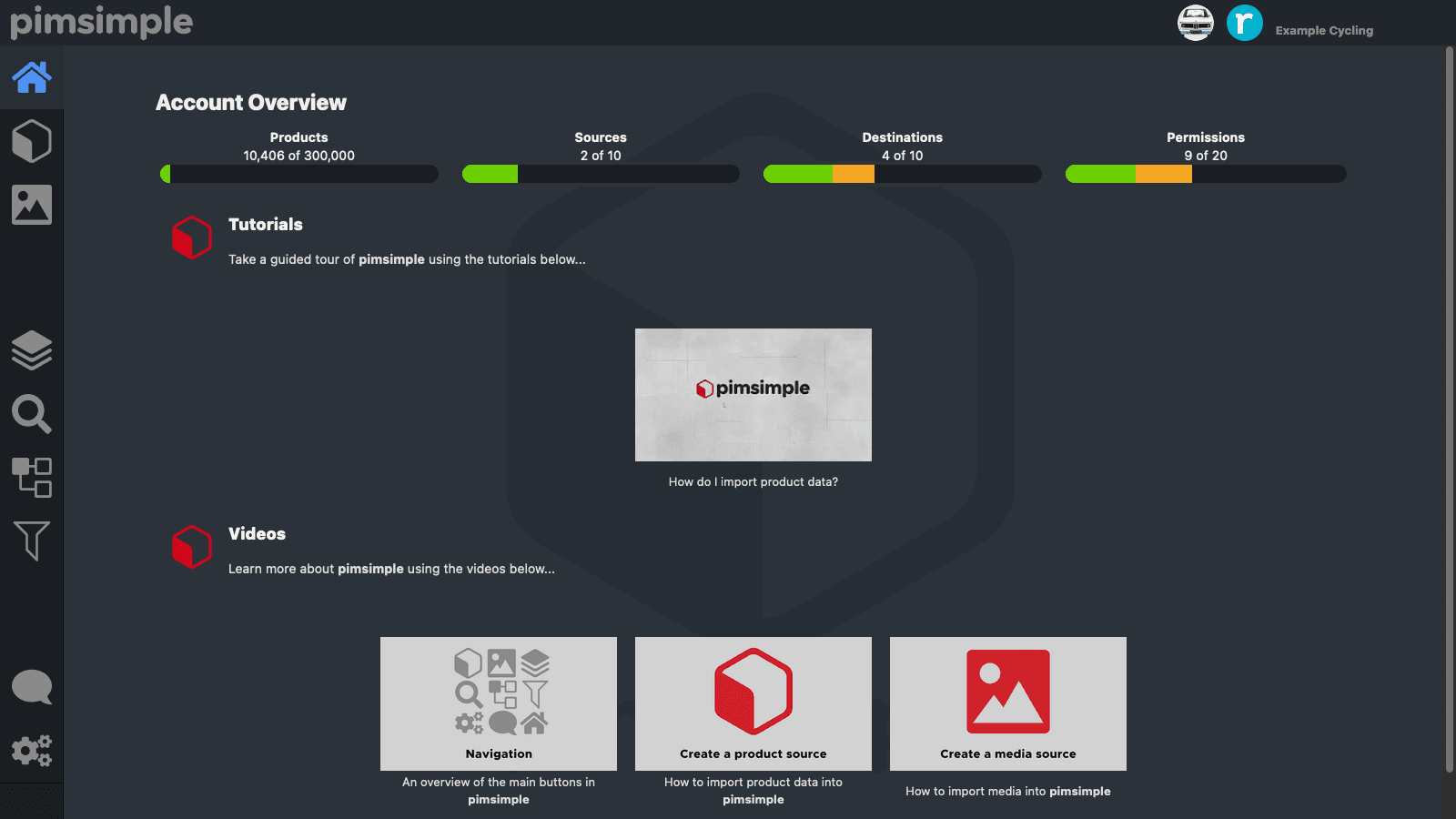
Task: Click the Home icon in sidebar
Action: [31, 77]
